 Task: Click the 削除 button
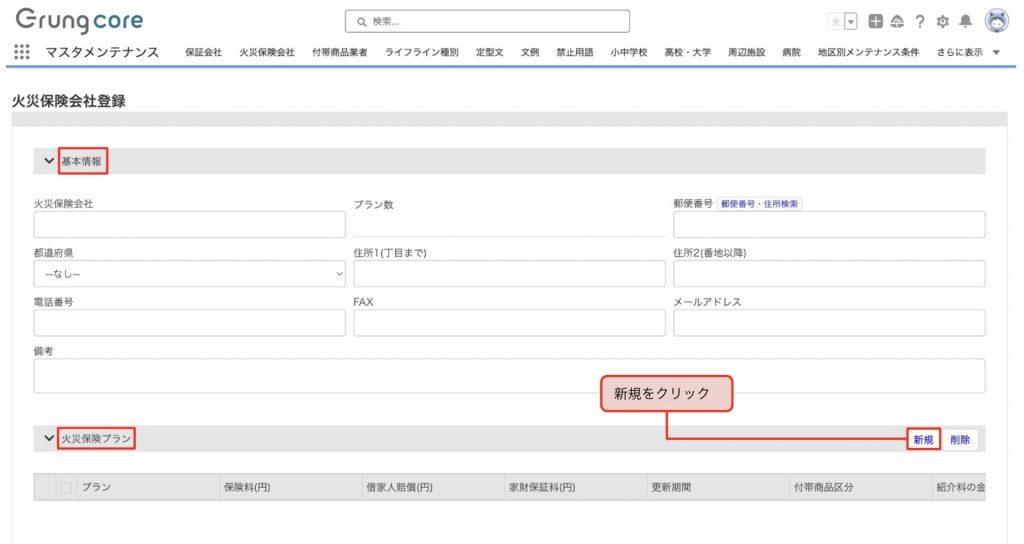click(960, 440)
